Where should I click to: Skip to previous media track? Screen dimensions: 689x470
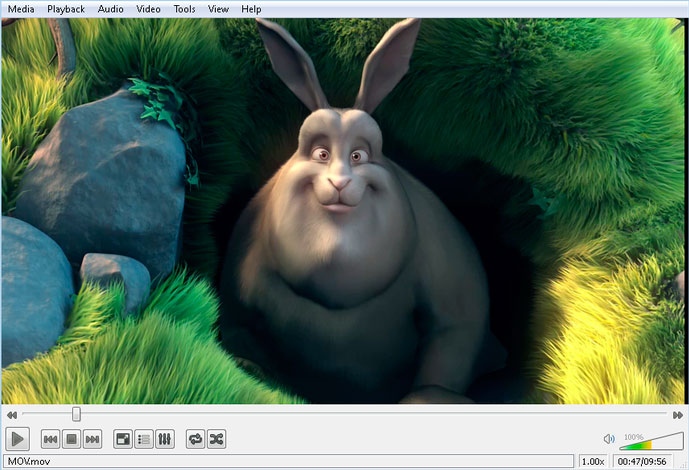pyautogui.click(x=51, y=439)
